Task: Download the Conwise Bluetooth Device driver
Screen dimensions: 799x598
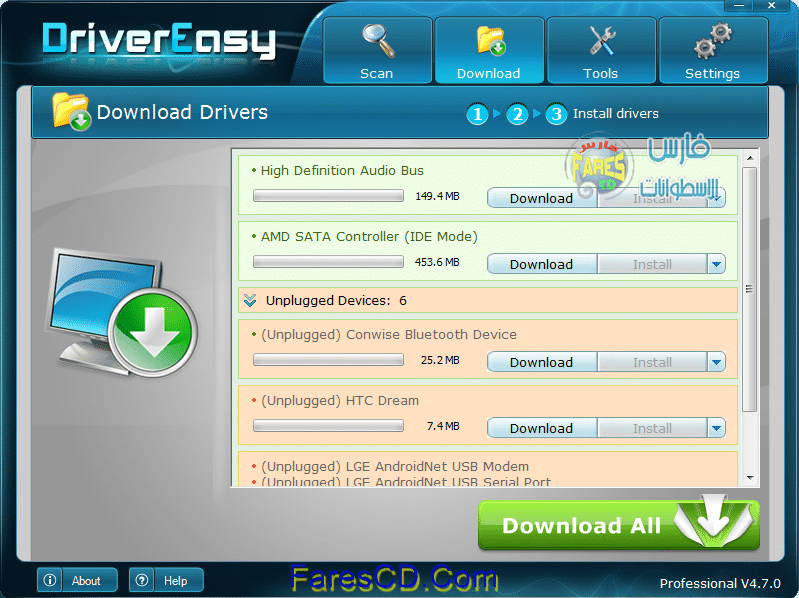Action: coord(541,362)
